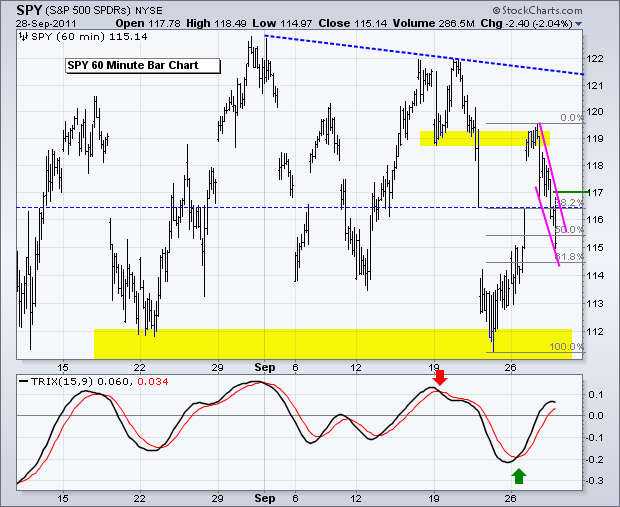Click the large yellow support zone near 112
Image resolution: width=620 pixels, height=507 pixels.
coord(333,344)
